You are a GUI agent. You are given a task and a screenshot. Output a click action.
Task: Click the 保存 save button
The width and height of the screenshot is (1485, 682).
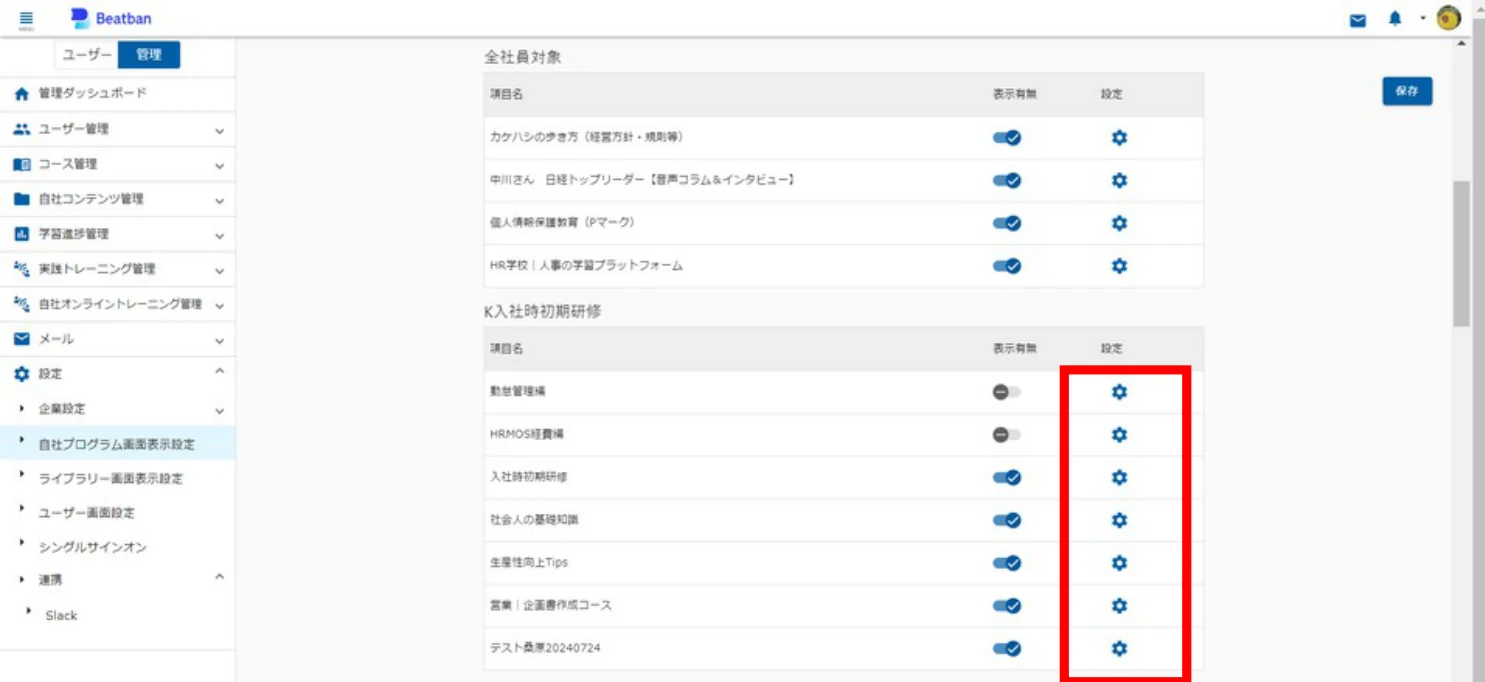[x=1407, y=91]
